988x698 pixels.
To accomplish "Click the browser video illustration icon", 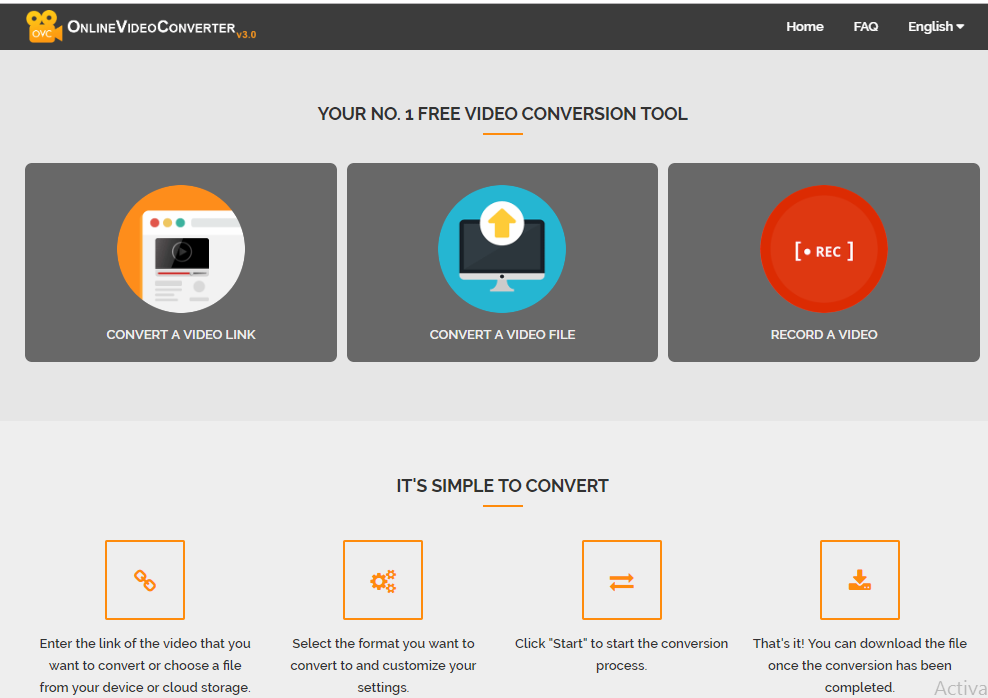I will pos(181,249).
